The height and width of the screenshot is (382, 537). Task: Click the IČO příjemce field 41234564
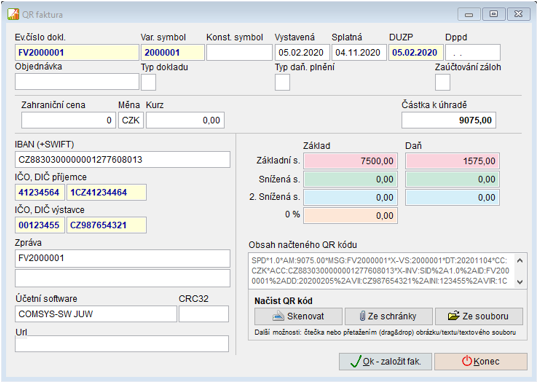[40, 192]
